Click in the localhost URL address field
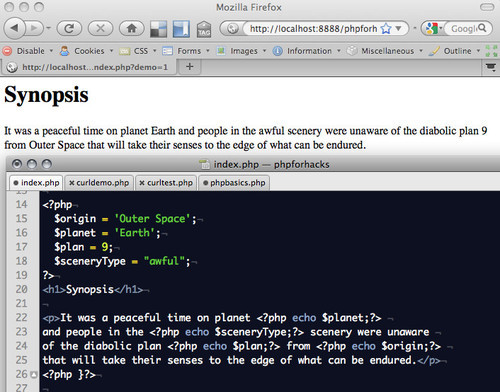The image size is (500, 392). tap(313, 29)
